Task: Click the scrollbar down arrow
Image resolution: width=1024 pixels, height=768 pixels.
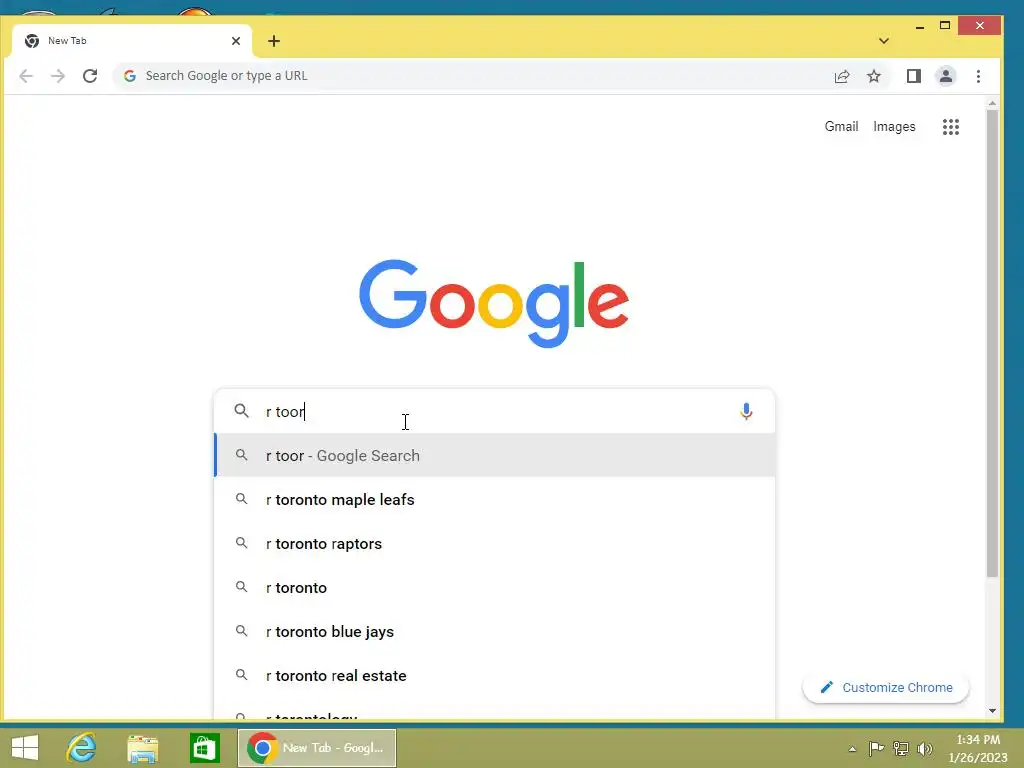Action: pyautogui.click(x=992, y=711)
